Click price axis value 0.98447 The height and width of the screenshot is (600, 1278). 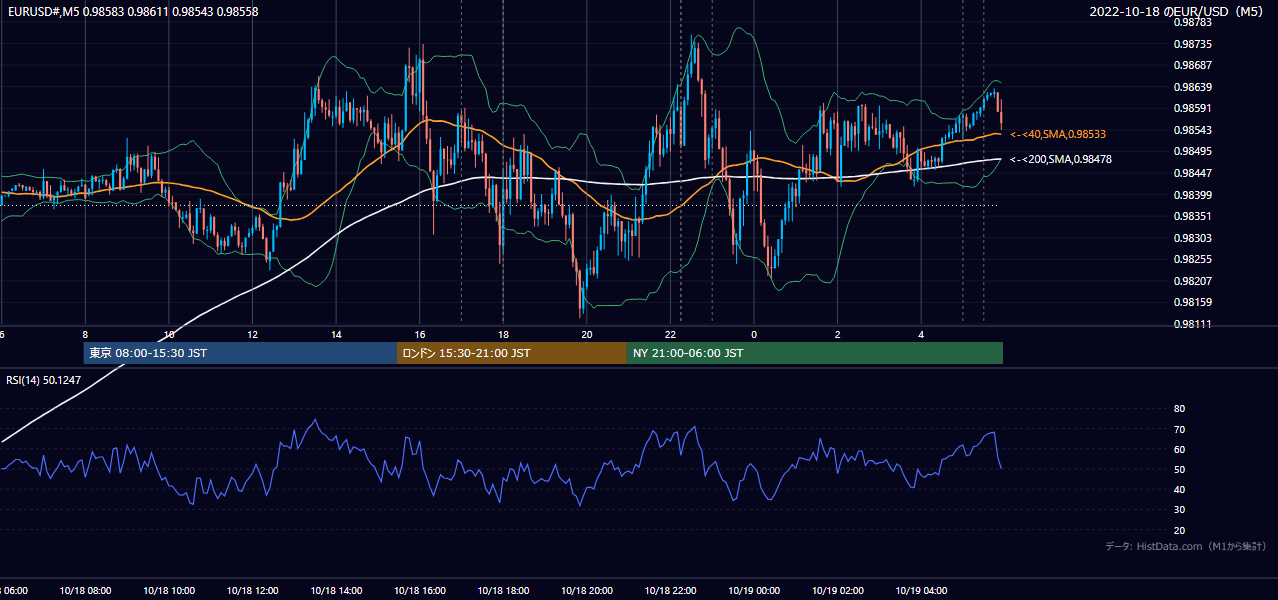click(1192, 173)
